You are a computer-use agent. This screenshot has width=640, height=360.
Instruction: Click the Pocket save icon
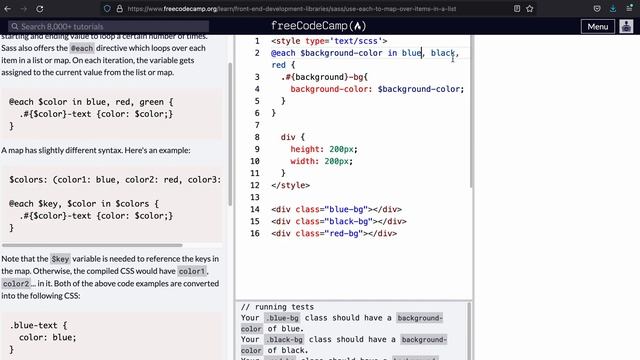click(597, 9)
